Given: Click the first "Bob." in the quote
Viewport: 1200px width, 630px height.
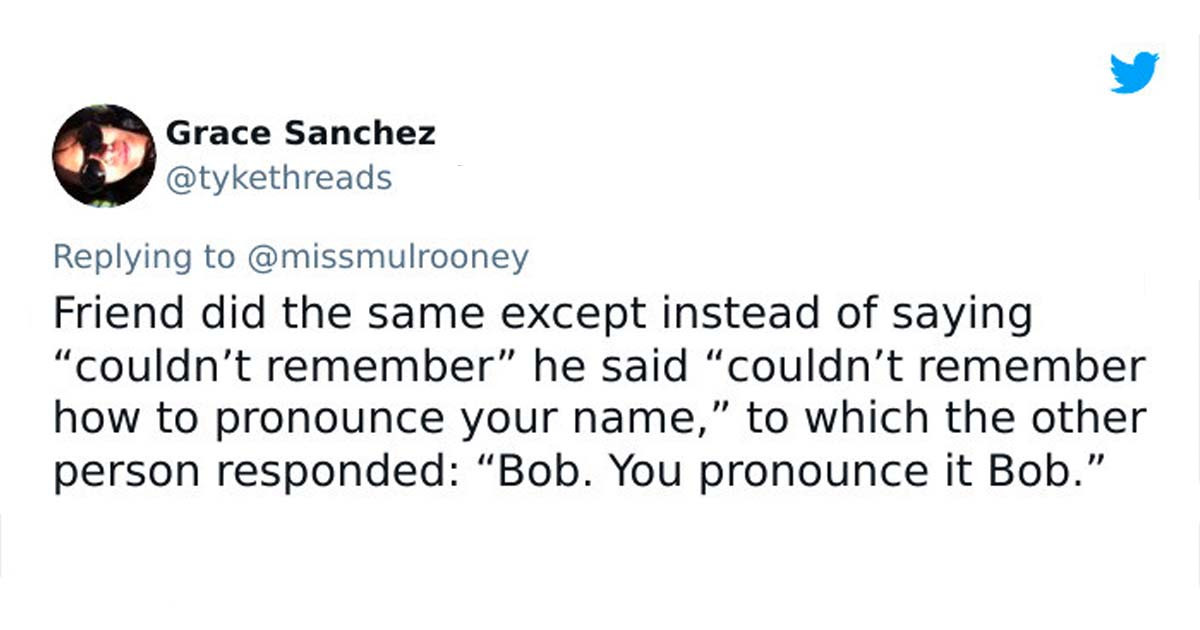Looking at the screenshot, I should coord(540,470).
